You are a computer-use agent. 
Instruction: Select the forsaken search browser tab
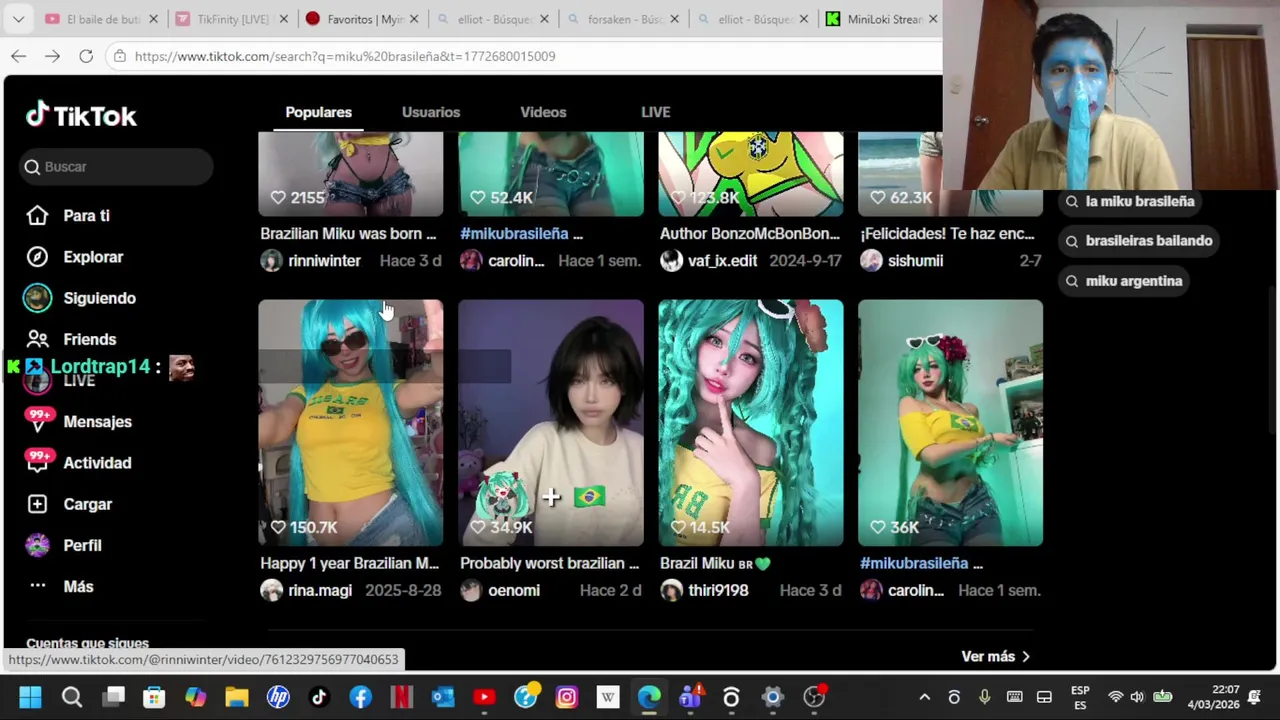click(x=622, y=19)
